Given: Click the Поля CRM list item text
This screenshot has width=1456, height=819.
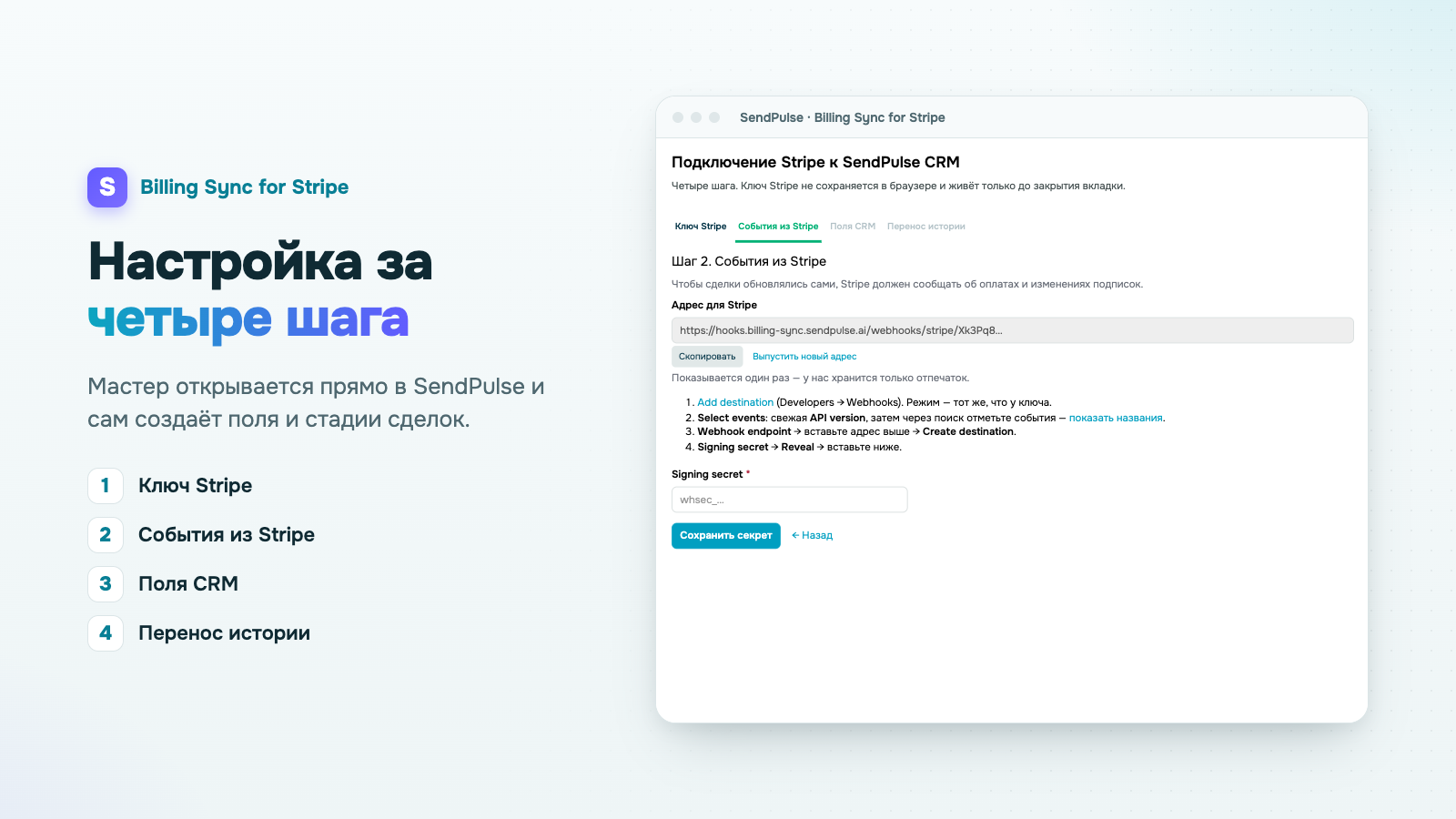Looking at the screenshot, I should 188,584.
